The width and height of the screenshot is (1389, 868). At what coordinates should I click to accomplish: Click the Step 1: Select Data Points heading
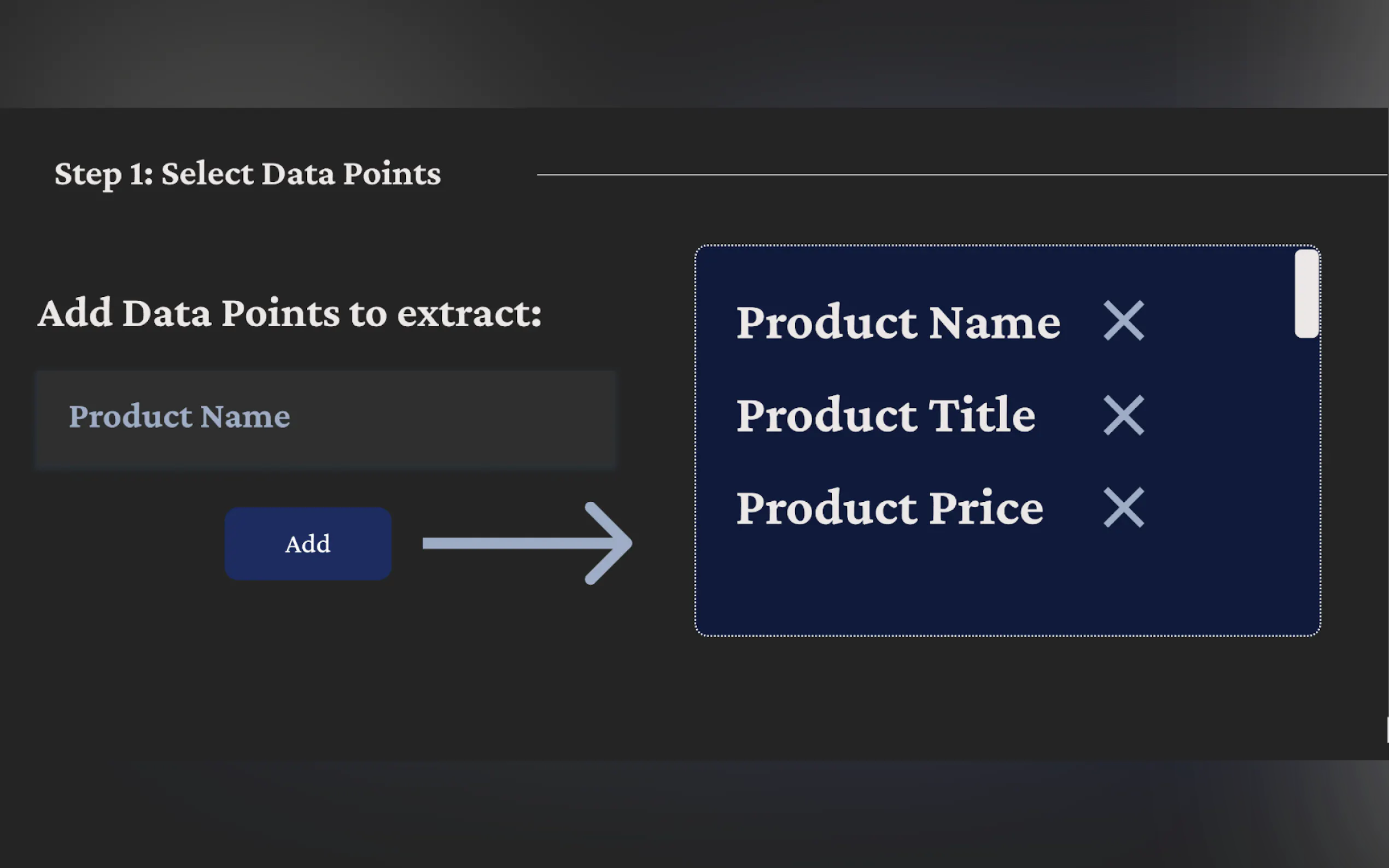(x=247, y=174)
